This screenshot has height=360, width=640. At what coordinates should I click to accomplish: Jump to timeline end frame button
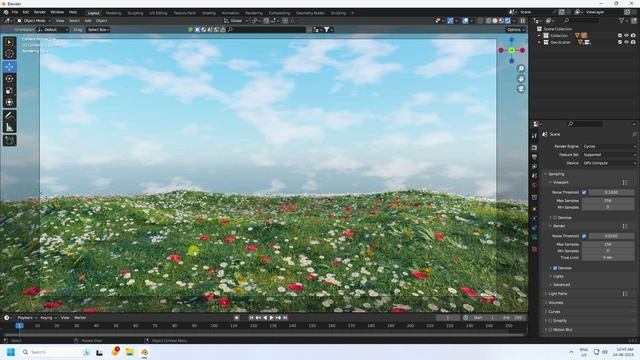pos(285,318)
